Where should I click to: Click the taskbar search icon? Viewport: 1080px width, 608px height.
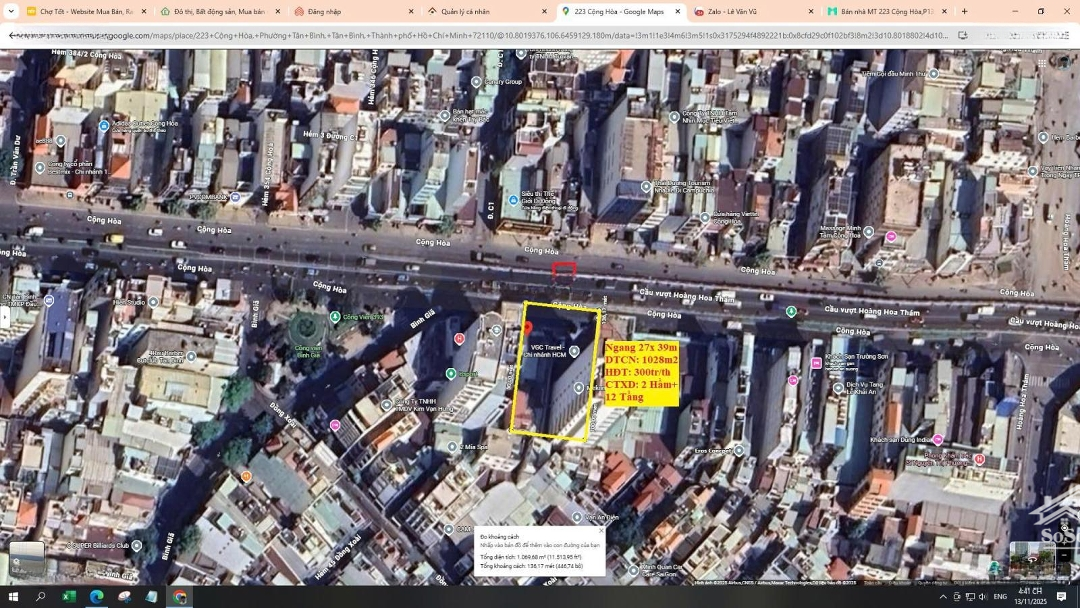41,597
